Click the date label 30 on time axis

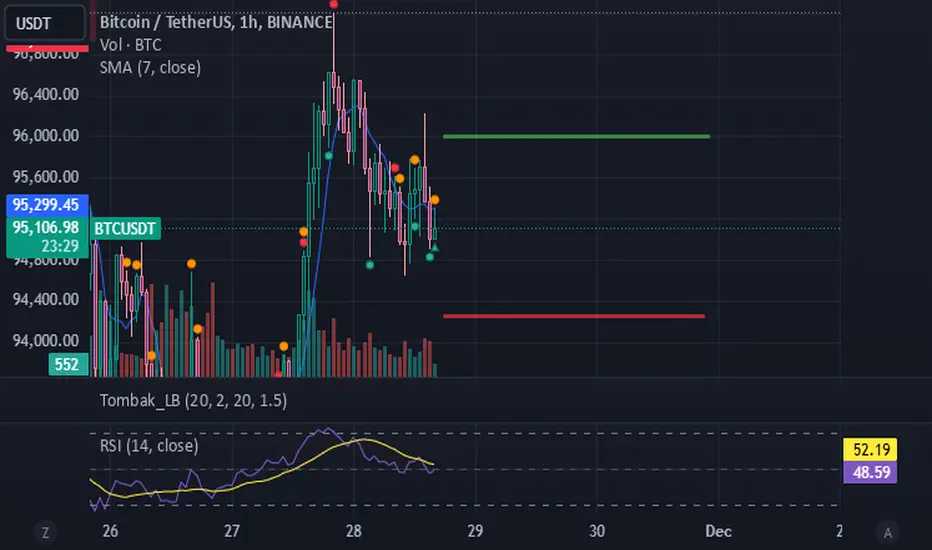point(597,531)
